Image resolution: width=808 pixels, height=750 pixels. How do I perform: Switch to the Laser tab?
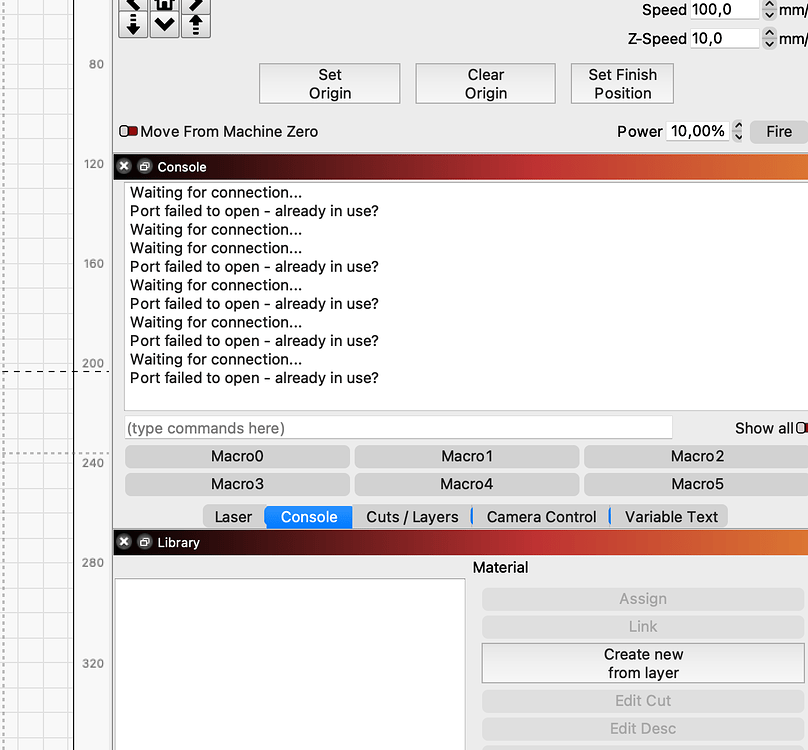232,516
